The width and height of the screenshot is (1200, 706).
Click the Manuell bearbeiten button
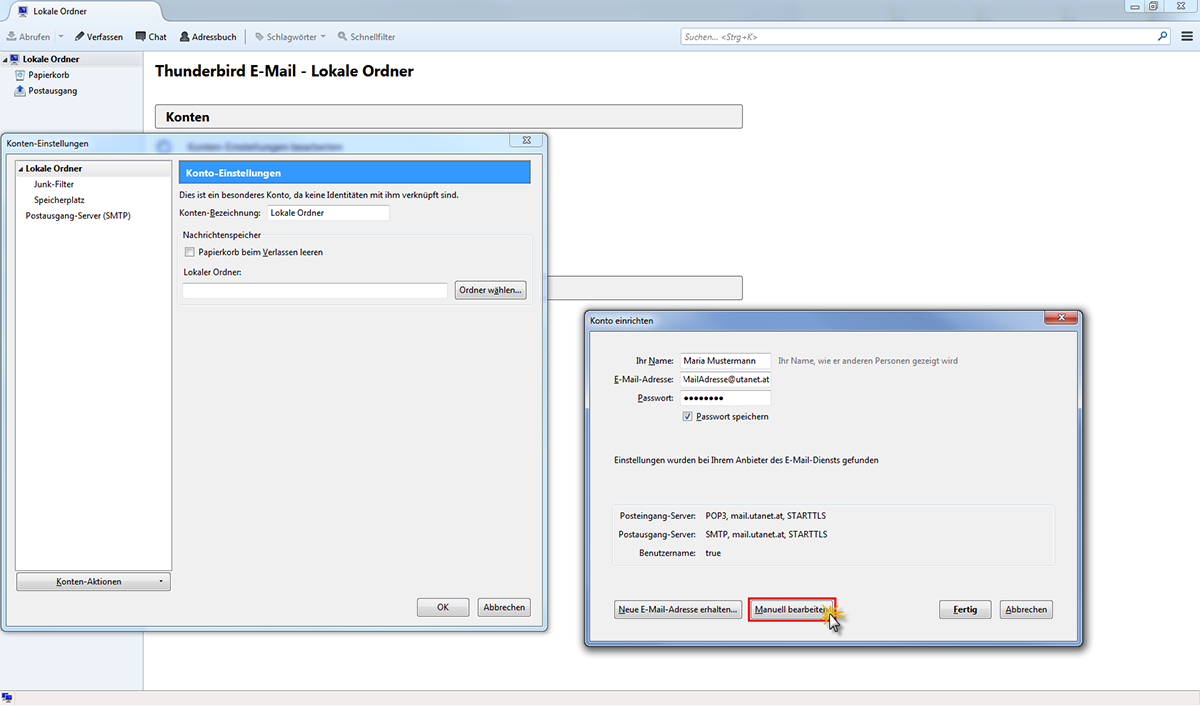pos(792,609)
